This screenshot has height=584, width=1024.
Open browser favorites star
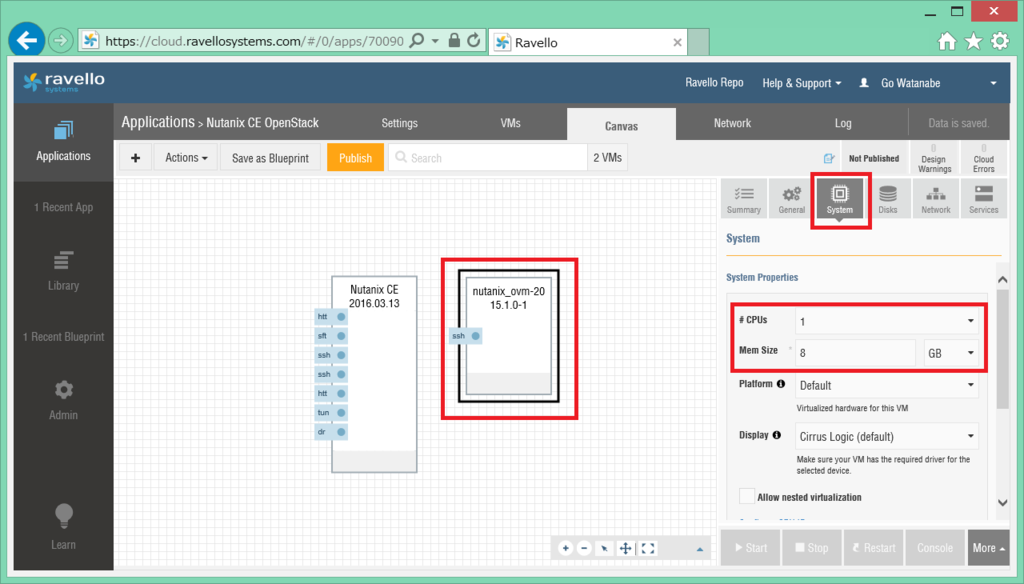(x=973, y=42)
